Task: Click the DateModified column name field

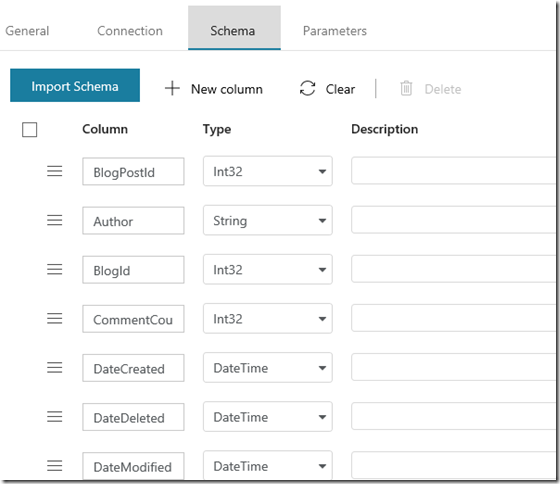Action: point(133,466)
